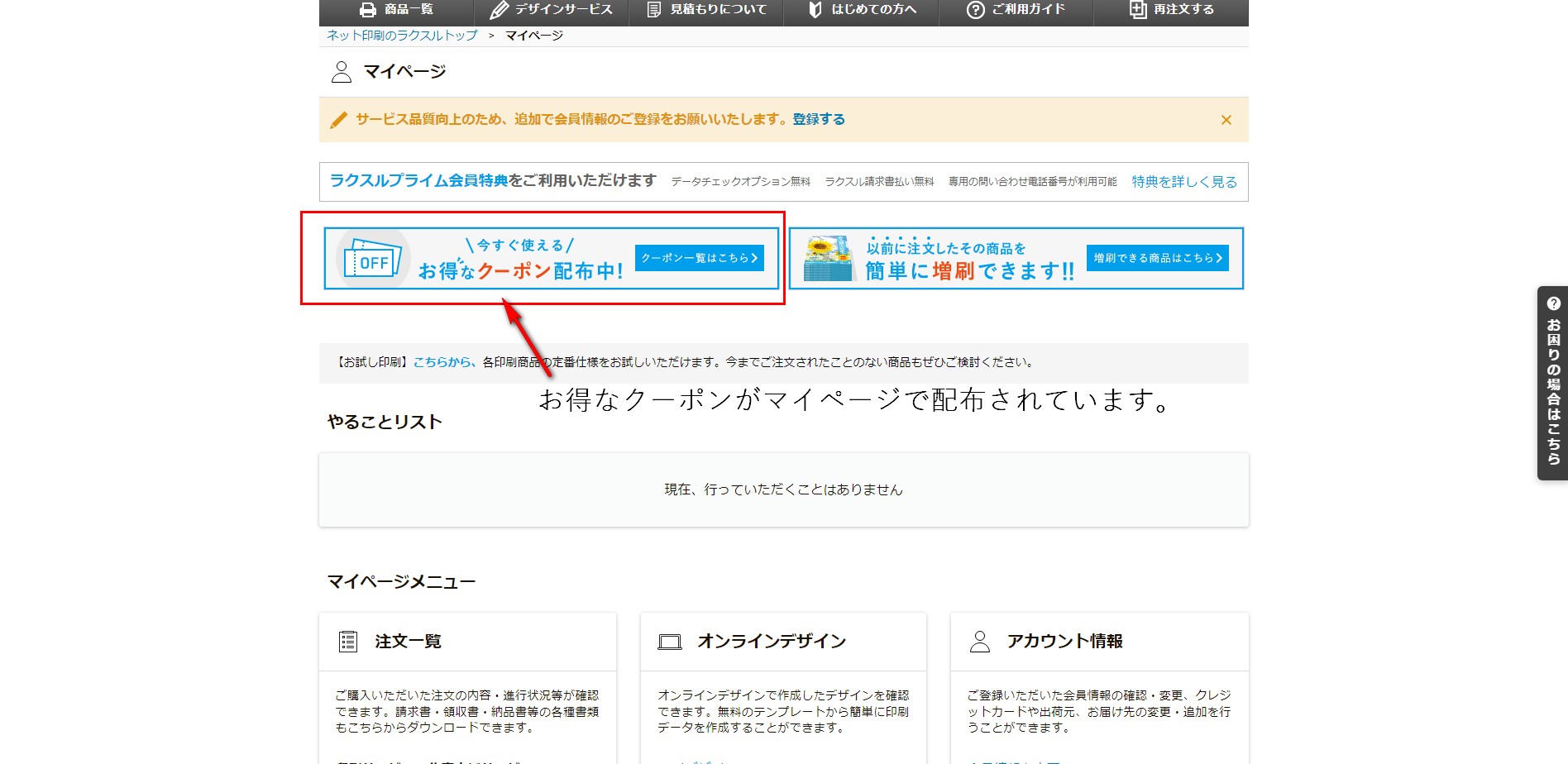
Task: Click the ラクスルプライム会員特典 text
Action: (x=418, y=180)
